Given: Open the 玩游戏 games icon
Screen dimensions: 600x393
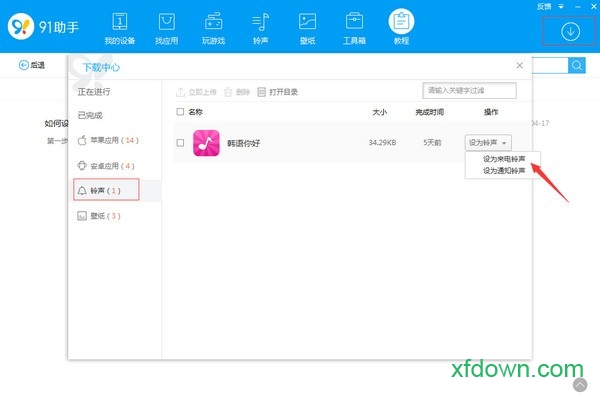Looking at the screenshot, I should [x=213, y=22].
